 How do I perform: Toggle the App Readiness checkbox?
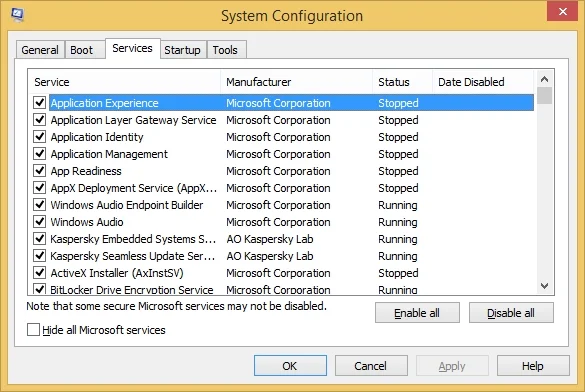coord(40,170)
